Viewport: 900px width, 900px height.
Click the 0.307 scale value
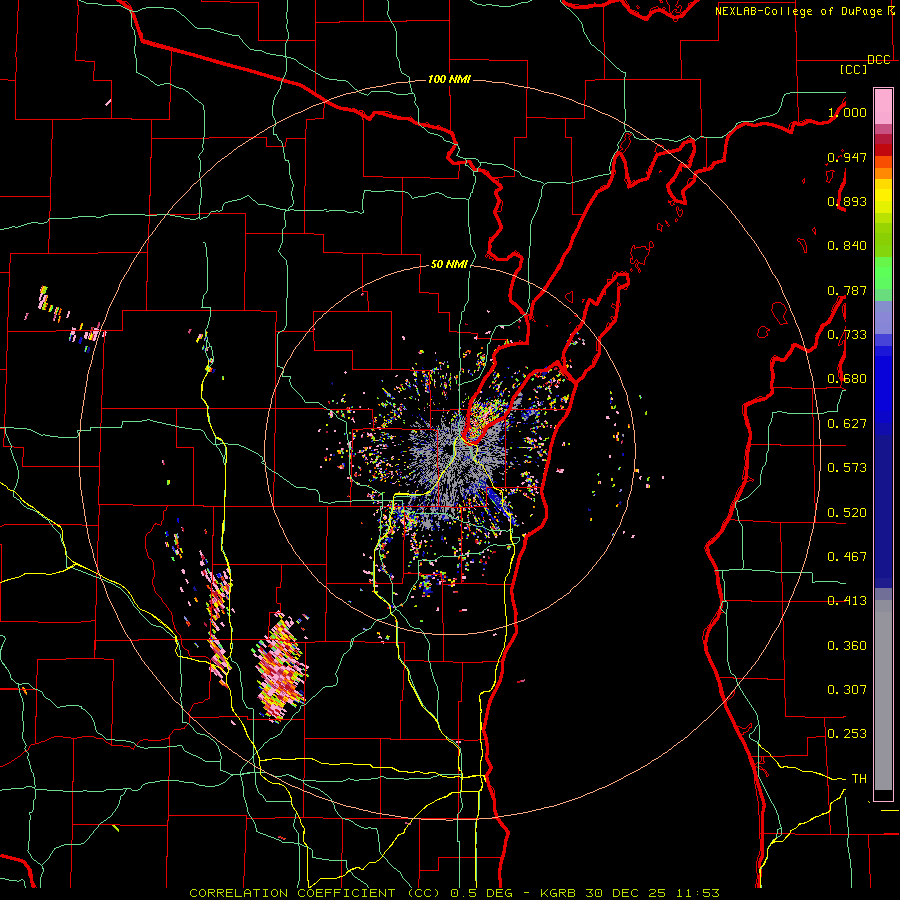click(847, 690)
